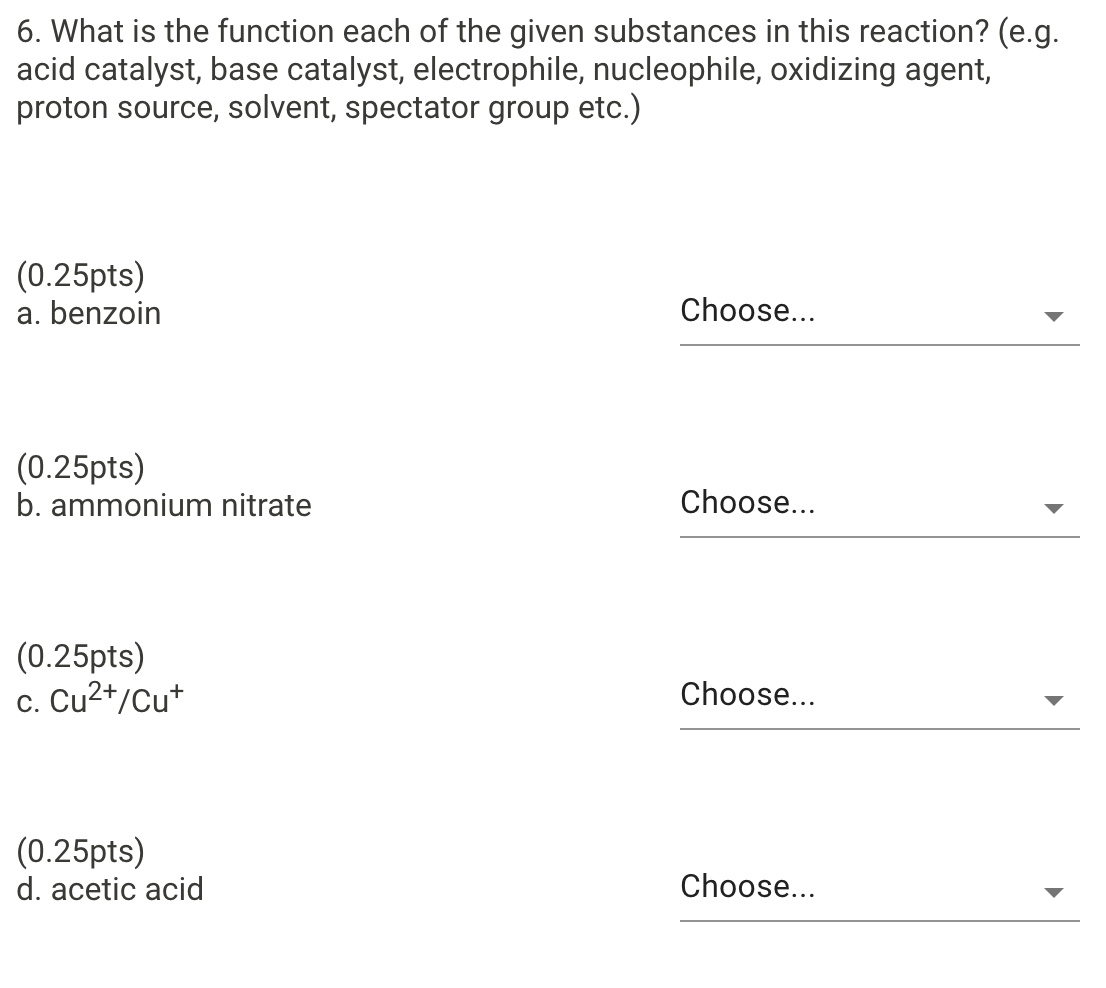Click the Choose placeholder next to acetic acid
Viewport: 1106px width, 988px height.
click(748, 886)
